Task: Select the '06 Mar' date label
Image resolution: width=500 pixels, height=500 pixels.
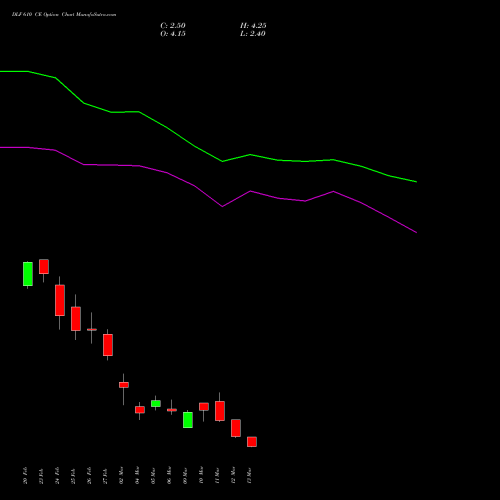Action: pyautogui.click(x=170, y=476)
